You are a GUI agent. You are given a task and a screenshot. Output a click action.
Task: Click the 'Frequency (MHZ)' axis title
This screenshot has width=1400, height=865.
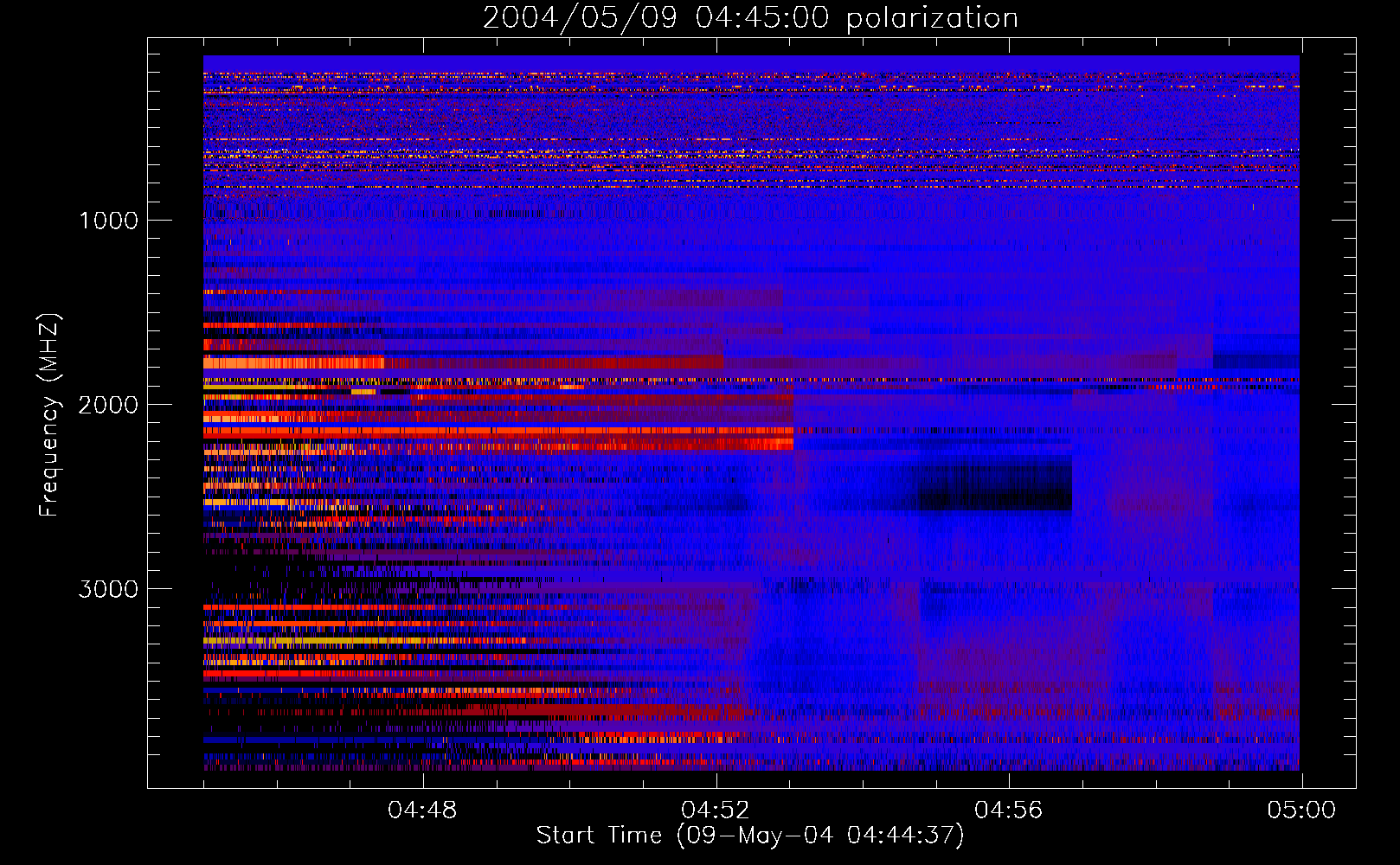pos(49,415)
